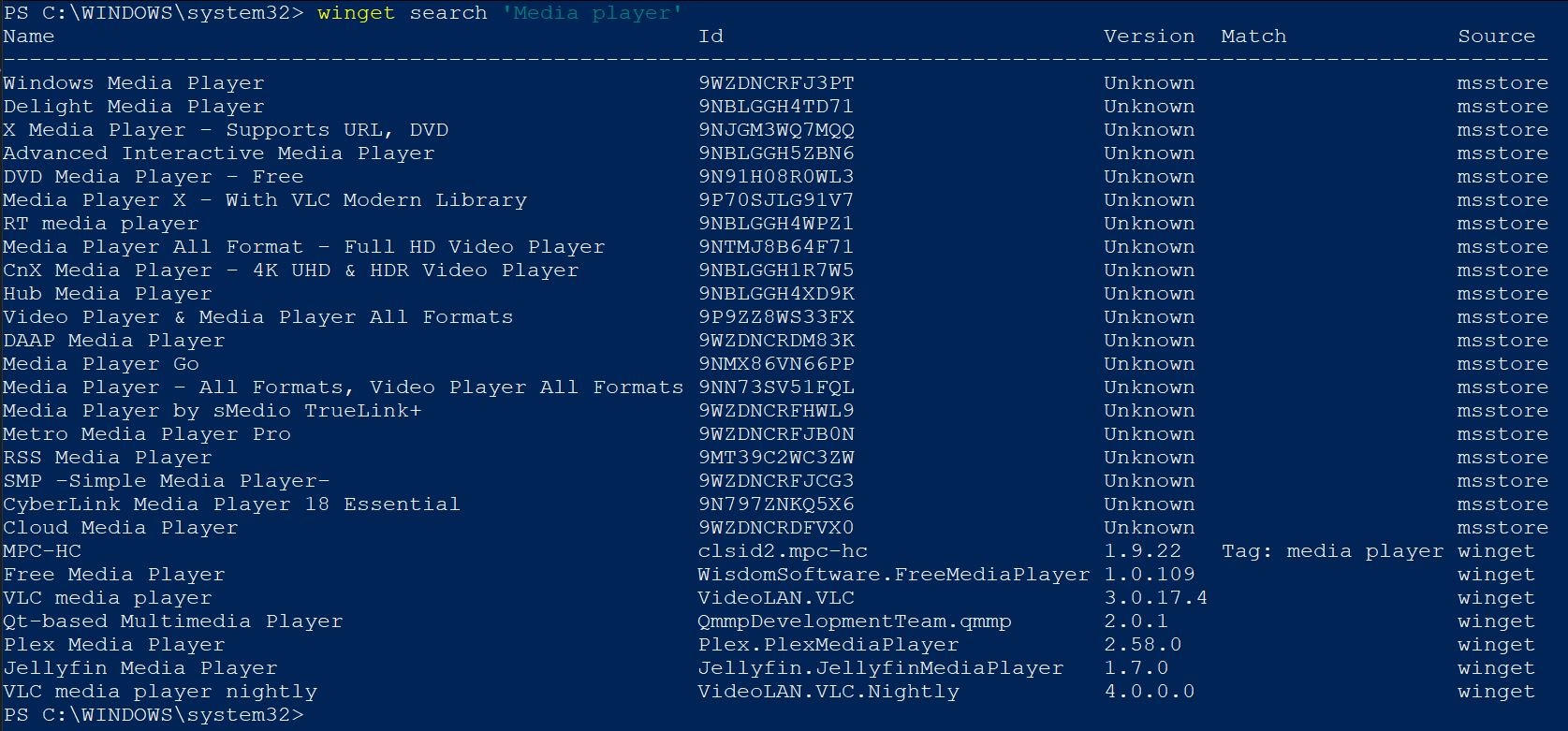The image size is (1568, 731).
Task: Select the Id '9WZDNCRDM83K'
Action: tap(776, 341)
